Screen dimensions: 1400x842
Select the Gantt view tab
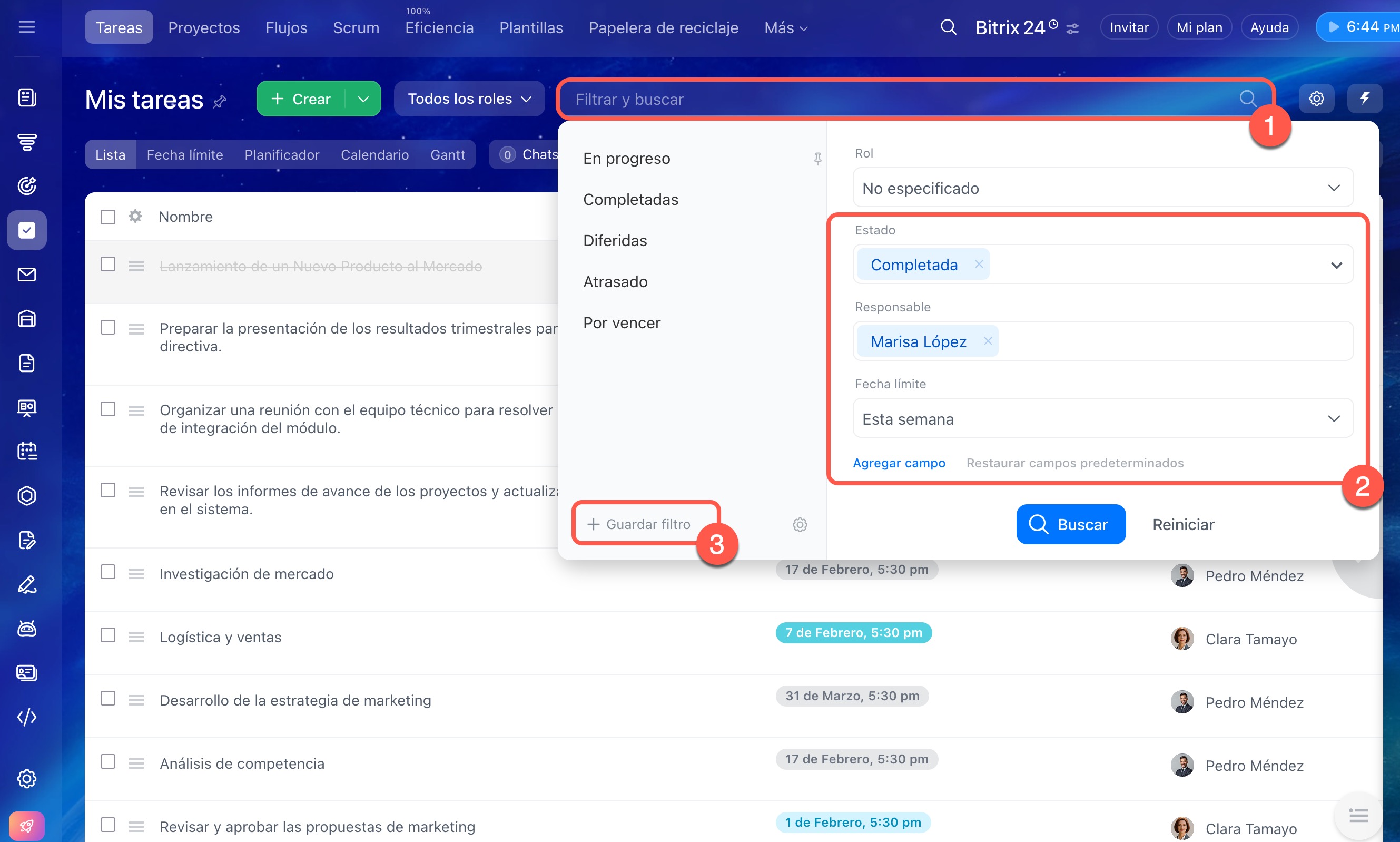(x=447, y=154)
